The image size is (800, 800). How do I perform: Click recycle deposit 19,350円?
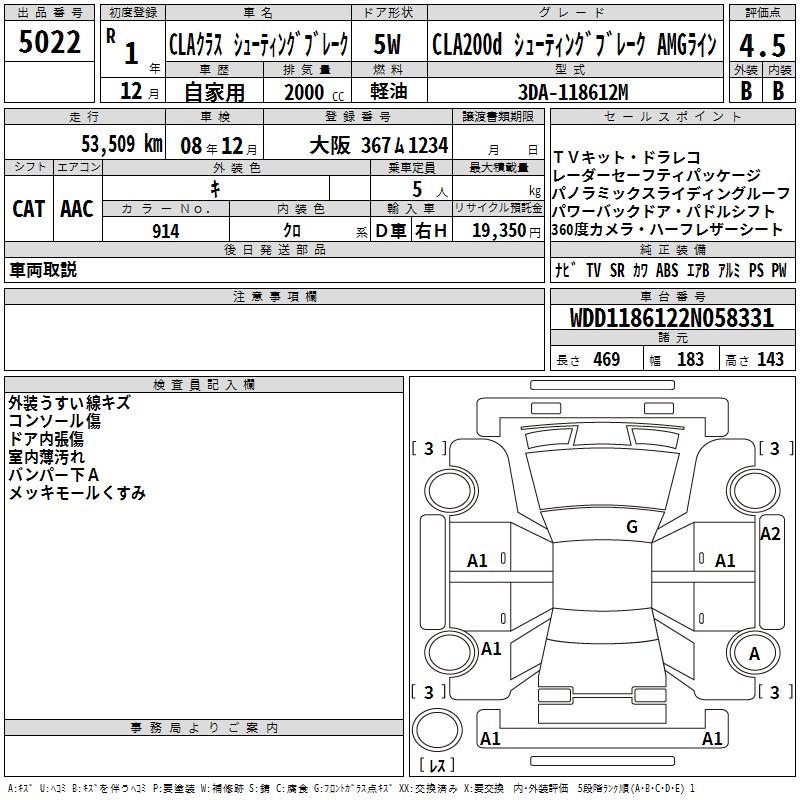tap(506, 231)
